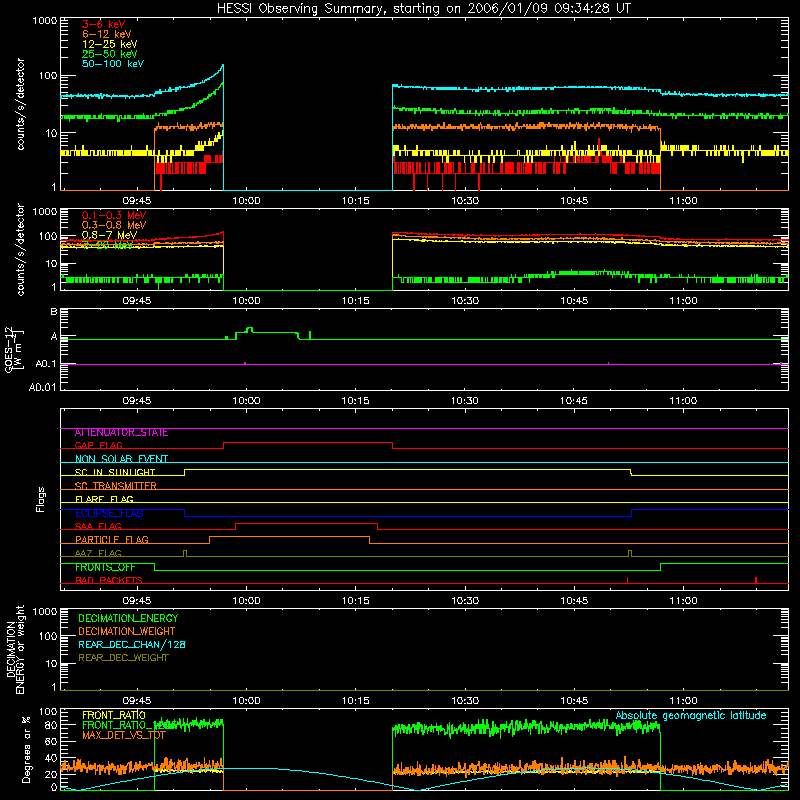This screenshot has width=800, height=800.
Task: Click the ATTENUATOR_STATE flag label
Action: pos(121,433)
